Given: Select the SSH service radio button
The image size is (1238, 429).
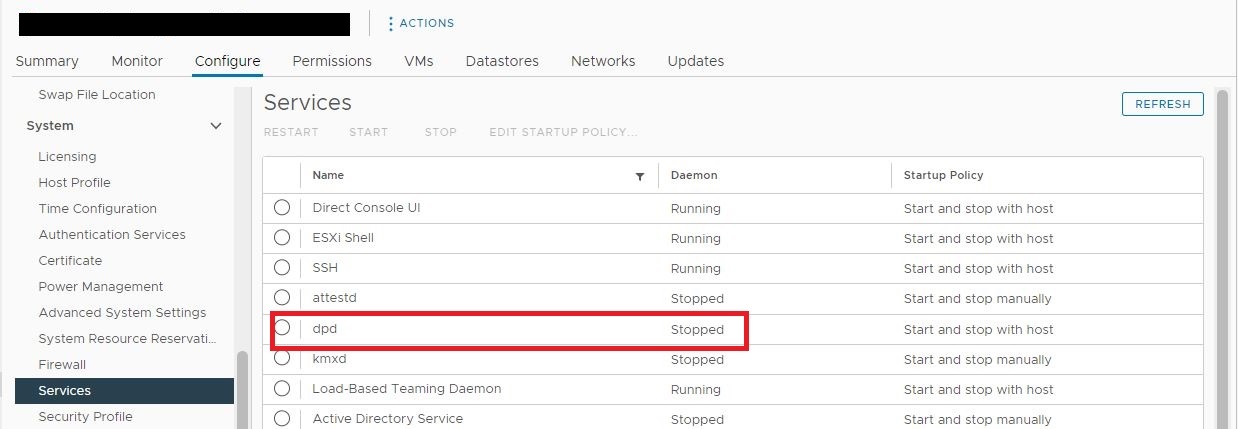Looking at the screenshot, I should 282,268.
